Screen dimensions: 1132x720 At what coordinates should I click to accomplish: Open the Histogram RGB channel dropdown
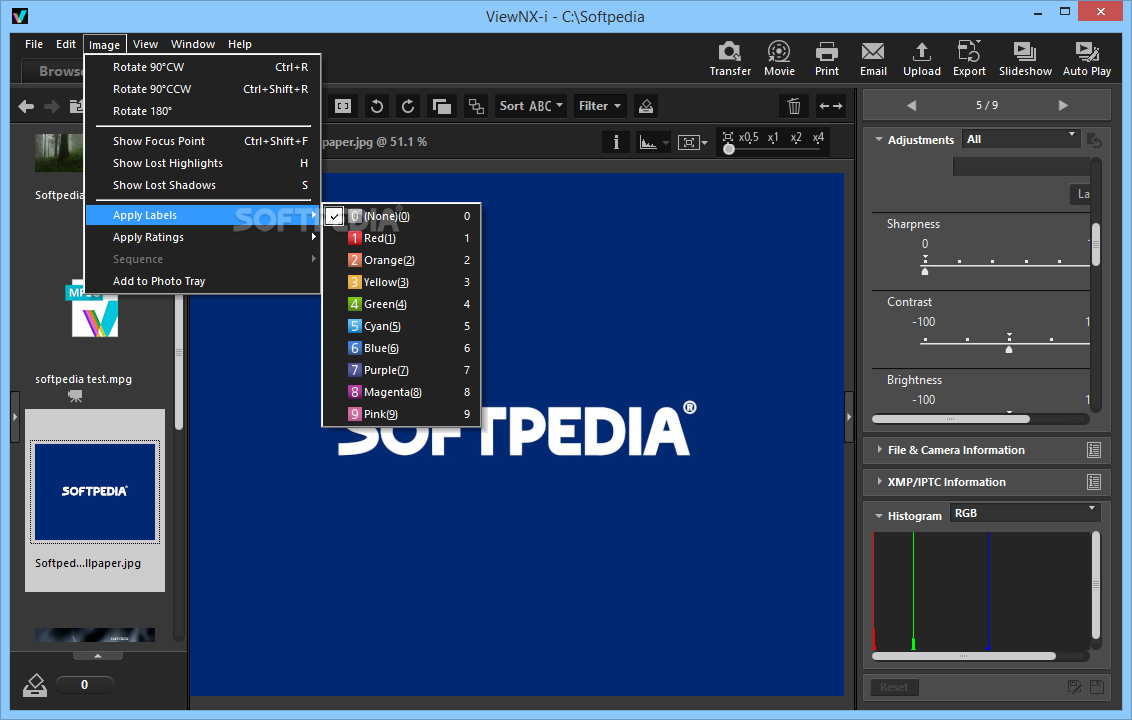click(x=1024, y=513)
